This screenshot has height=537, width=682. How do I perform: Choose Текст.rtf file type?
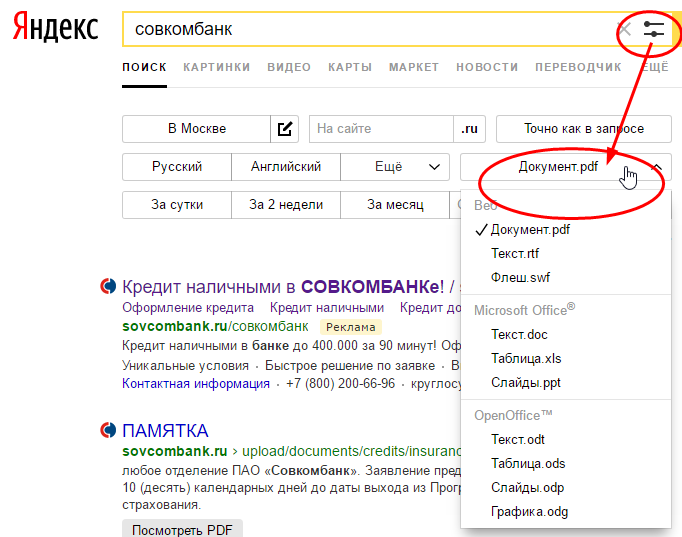565,253
